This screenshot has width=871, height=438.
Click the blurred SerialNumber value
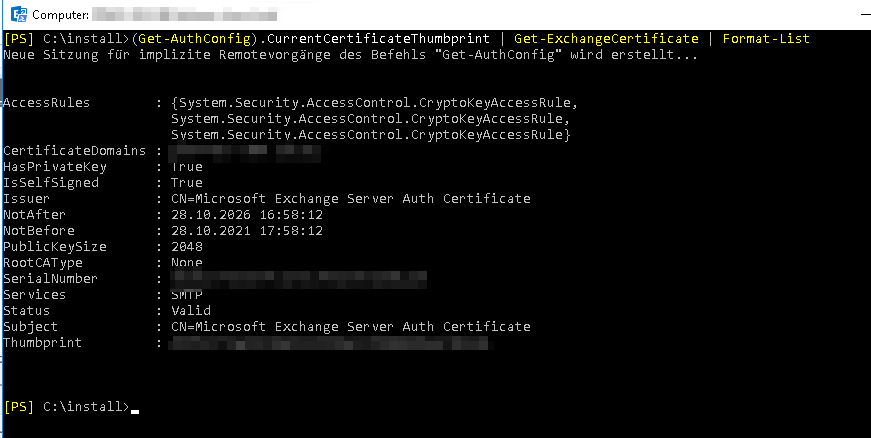(298, 279)
